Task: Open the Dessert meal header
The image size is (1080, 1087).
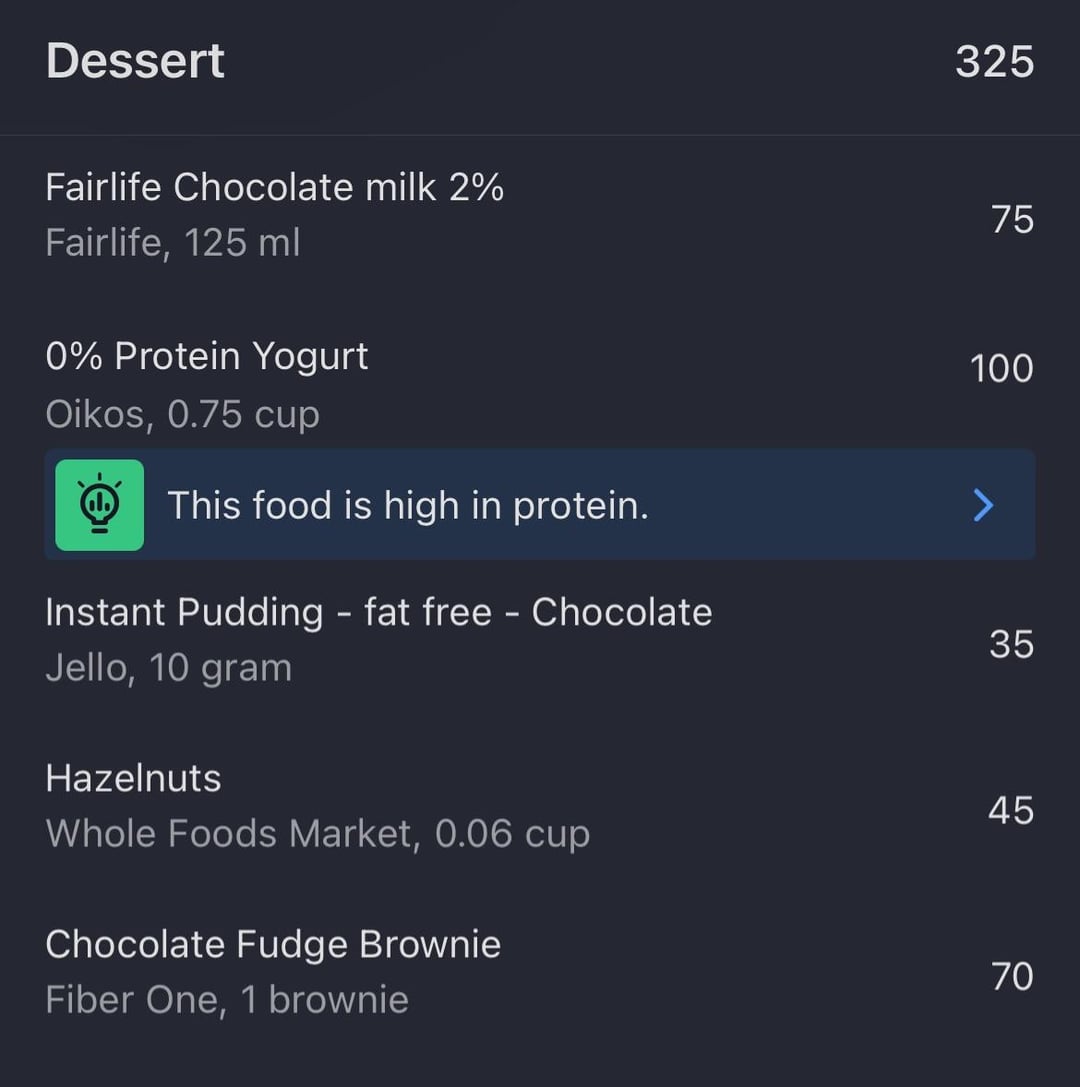Action: coord(136,61)
